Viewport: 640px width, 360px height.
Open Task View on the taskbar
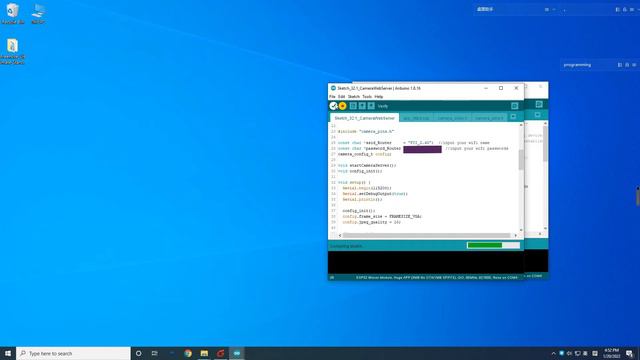point(155,353)
